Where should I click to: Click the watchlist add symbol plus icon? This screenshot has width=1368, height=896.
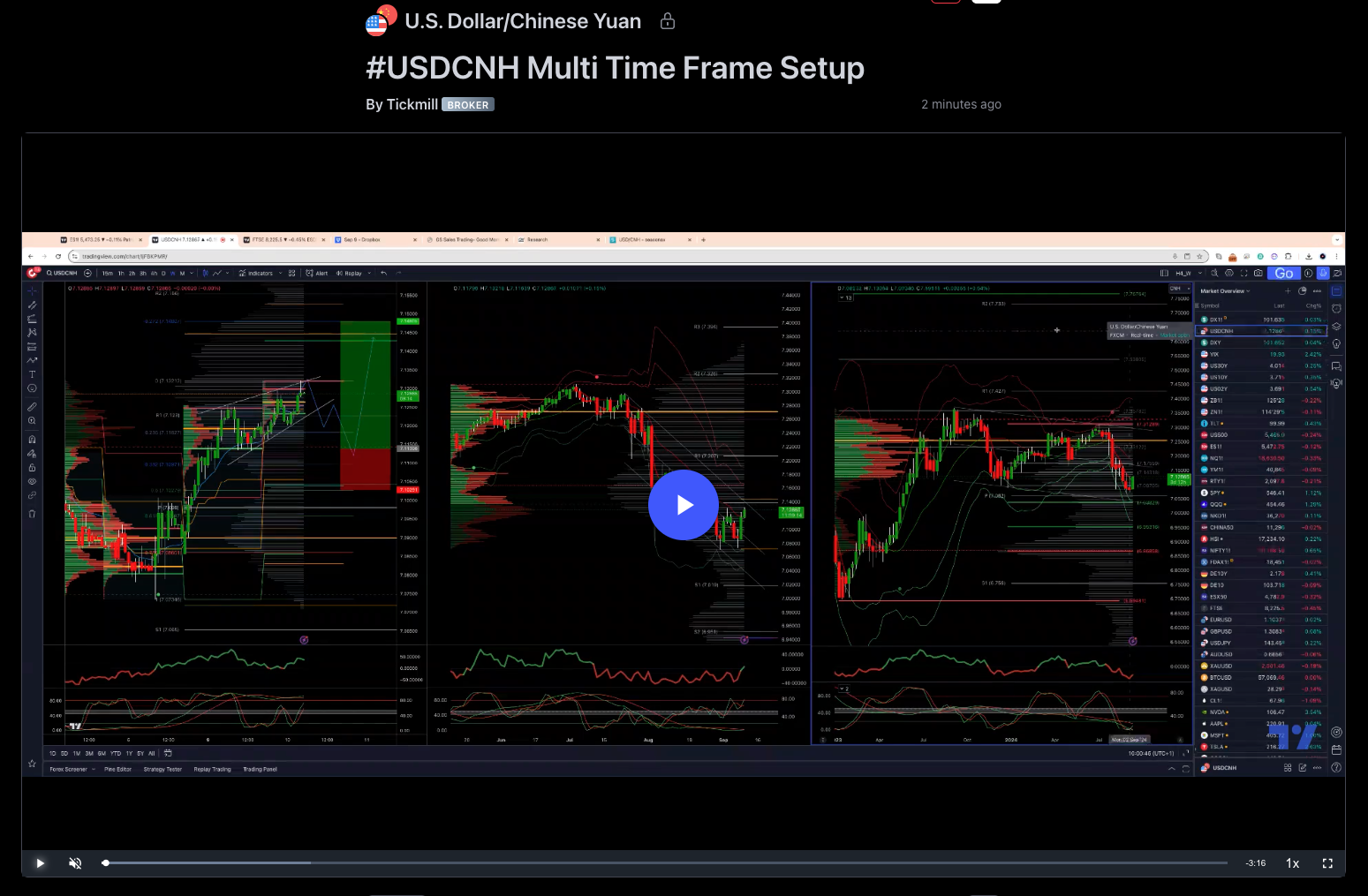coord(1288,290)
